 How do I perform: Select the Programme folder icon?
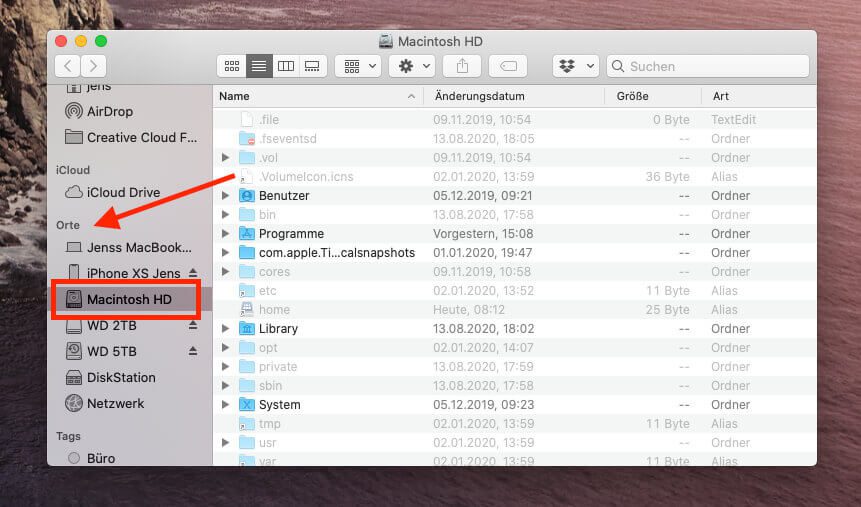coord(247,233)
